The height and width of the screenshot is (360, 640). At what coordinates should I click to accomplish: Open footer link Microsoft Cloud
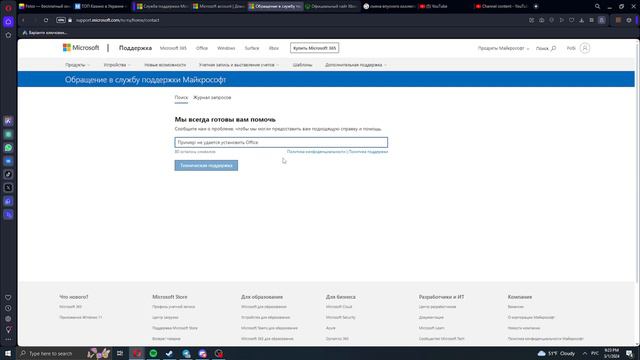339,307
